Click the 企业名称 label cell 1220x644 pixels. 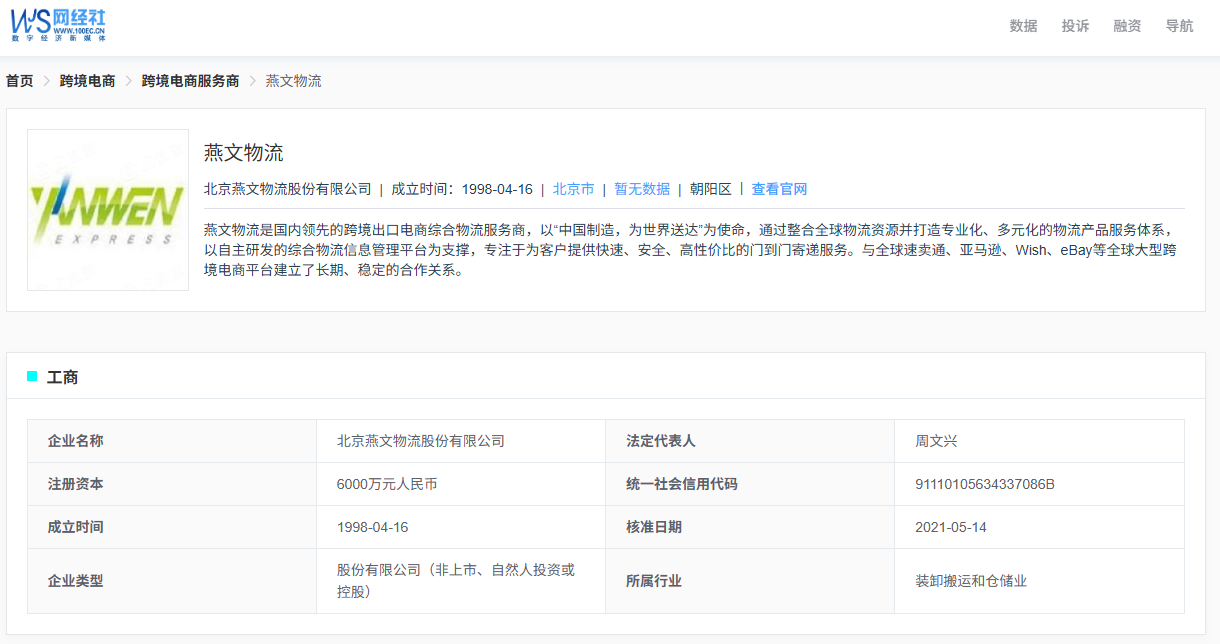click(x=172, y=441)
